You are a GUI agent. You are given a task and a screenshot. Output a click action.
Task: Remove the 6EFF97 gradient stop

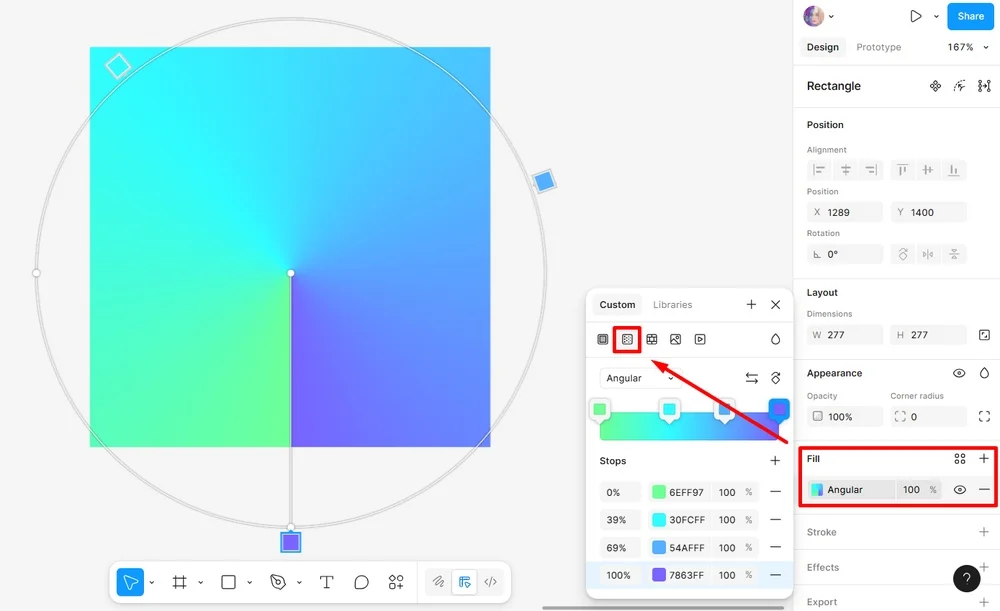tap(776, 492)
